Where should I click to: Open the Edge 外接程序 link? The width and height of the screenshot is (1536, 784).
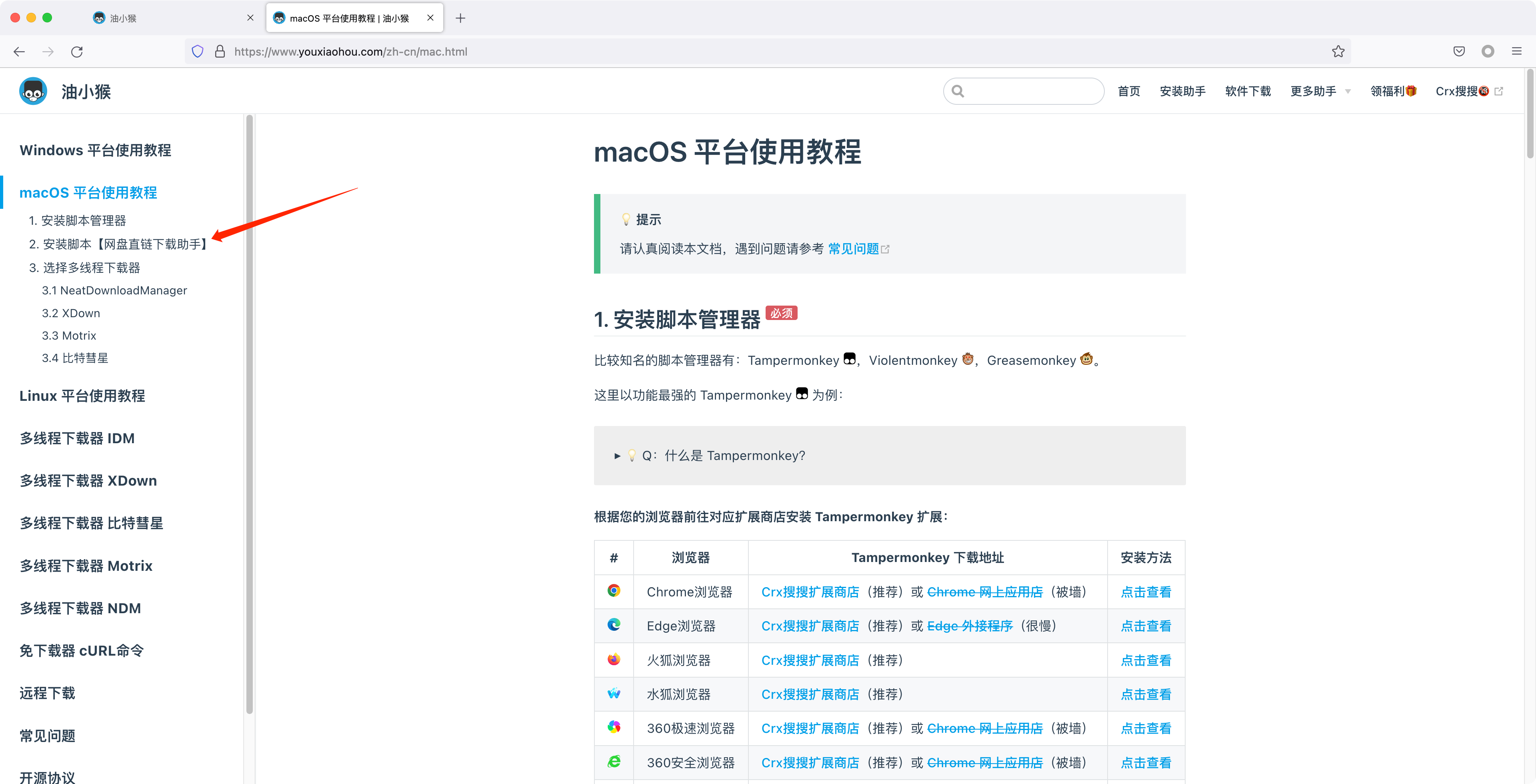tap(970, 626)
